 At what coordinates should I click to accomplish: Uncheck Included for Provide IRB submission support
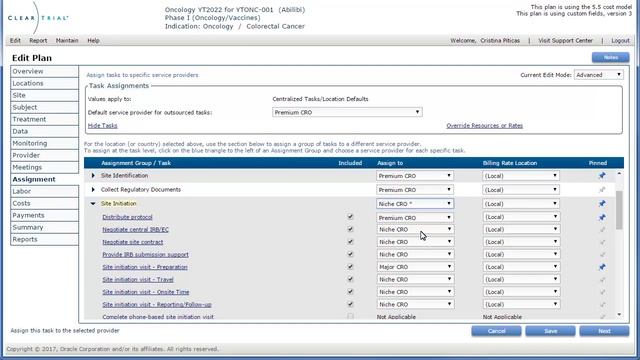pyautogui.click(x=350, y=254)
